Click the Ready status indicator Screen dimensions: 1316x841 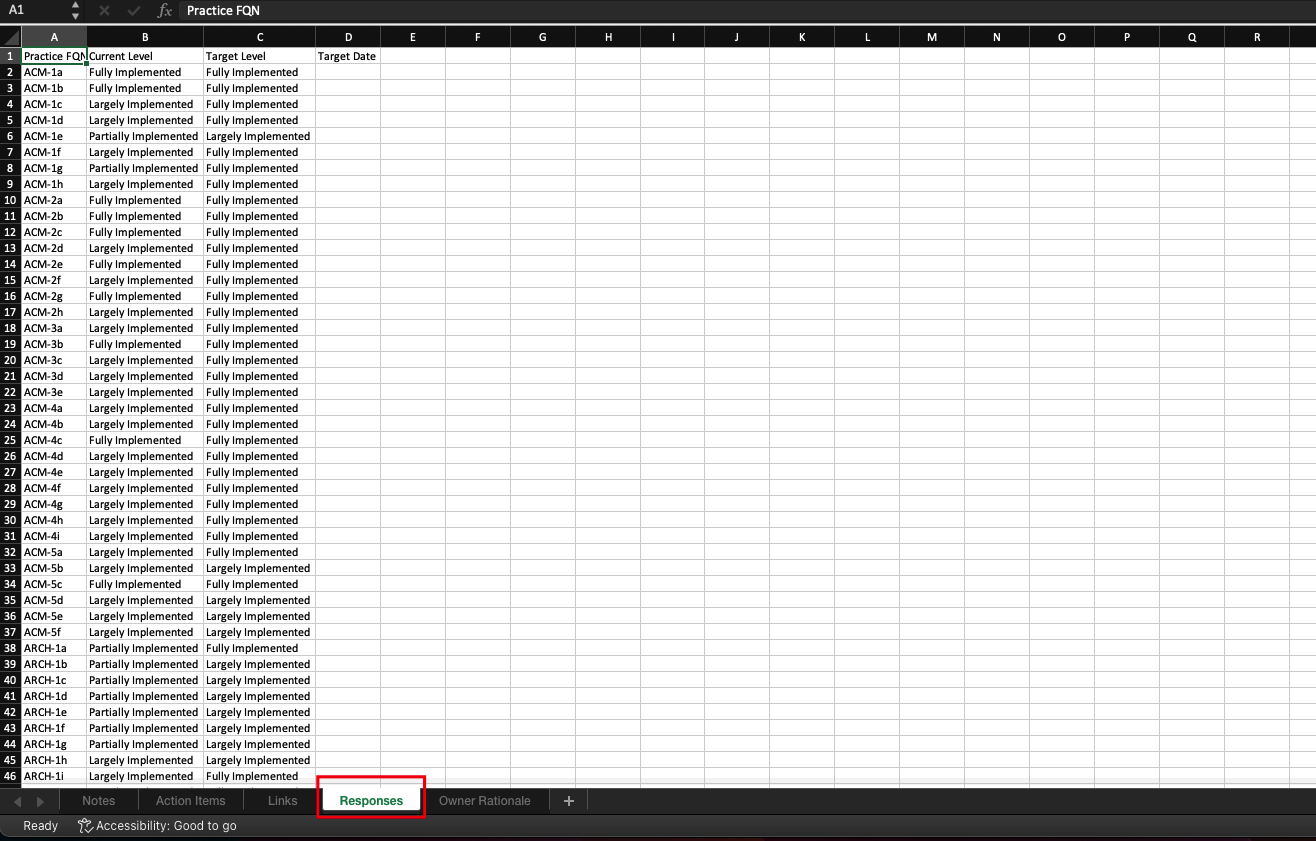coord(39,826)
